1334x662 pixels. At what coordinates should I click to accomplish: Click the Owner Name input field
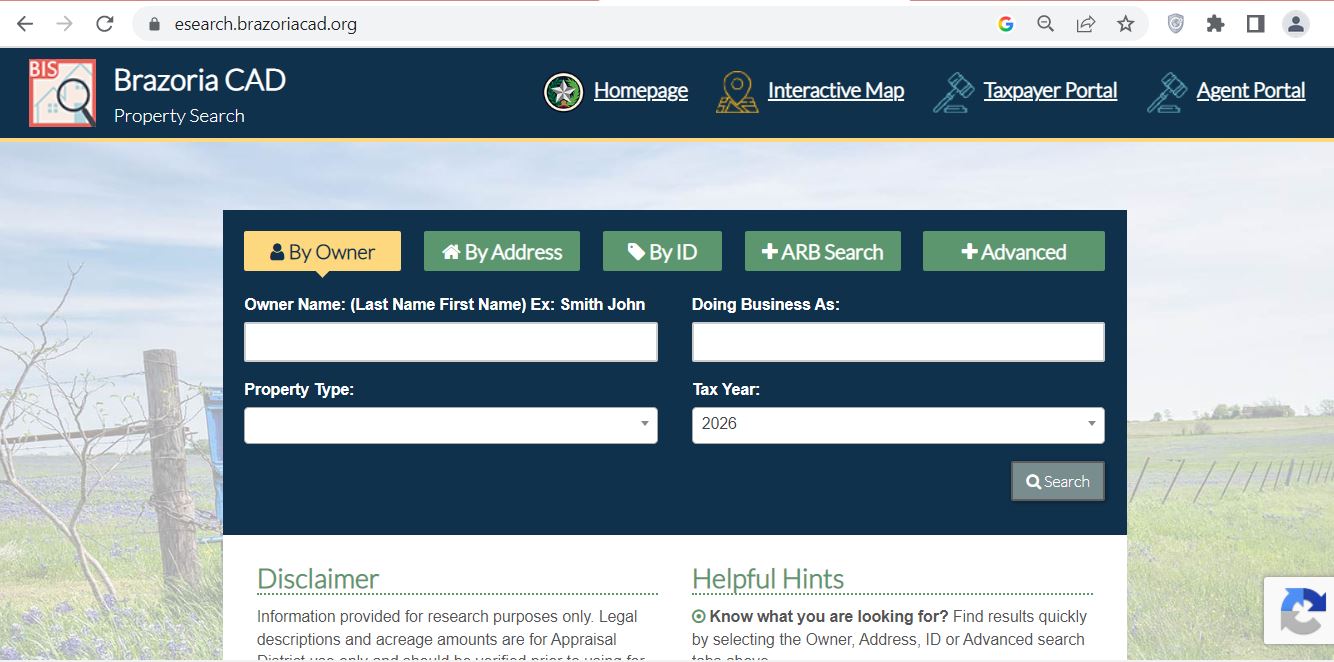(x=451, y=342)
